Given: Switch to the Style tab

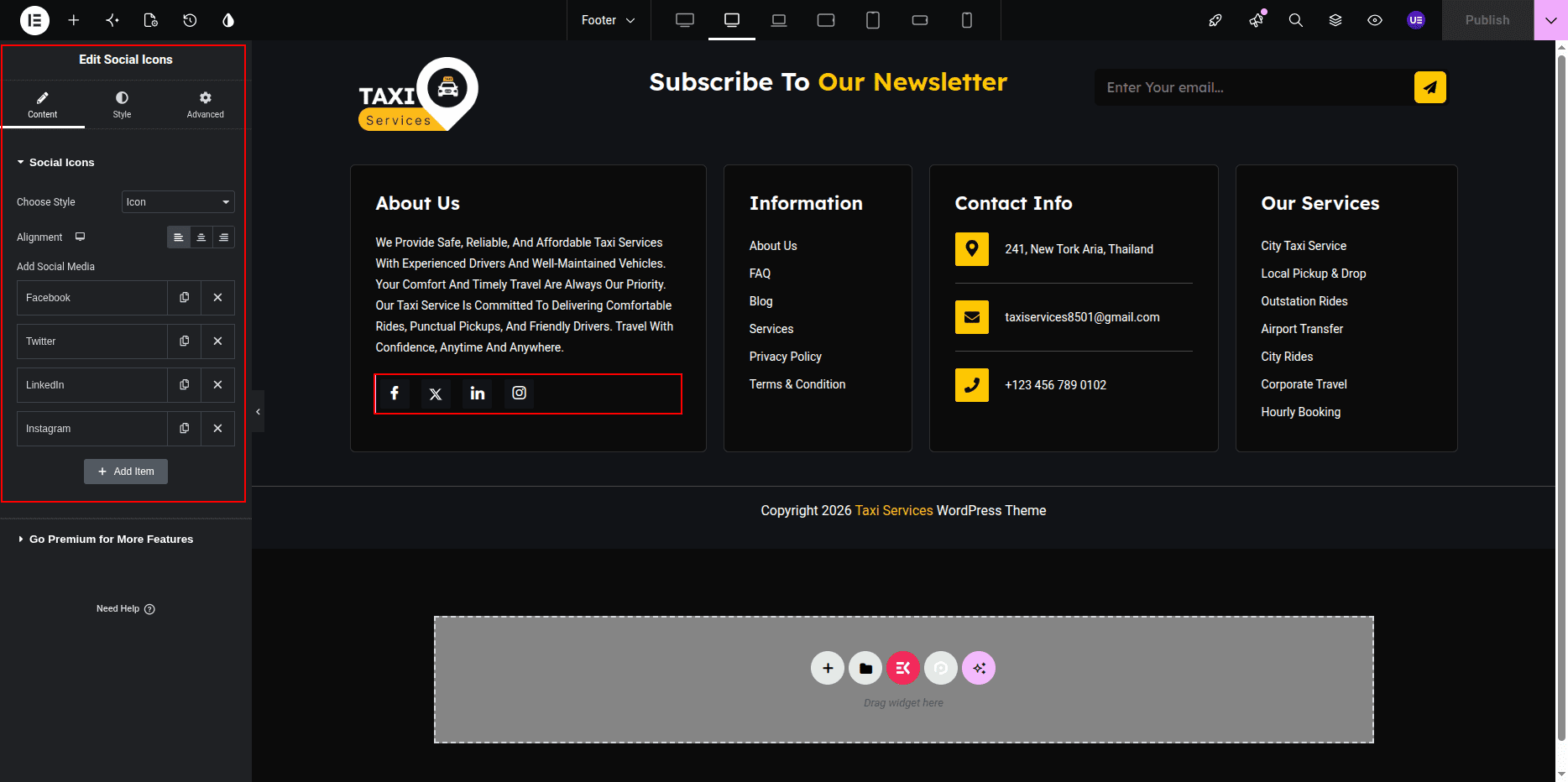Looking at the screenshot, I should pos(123,104).
